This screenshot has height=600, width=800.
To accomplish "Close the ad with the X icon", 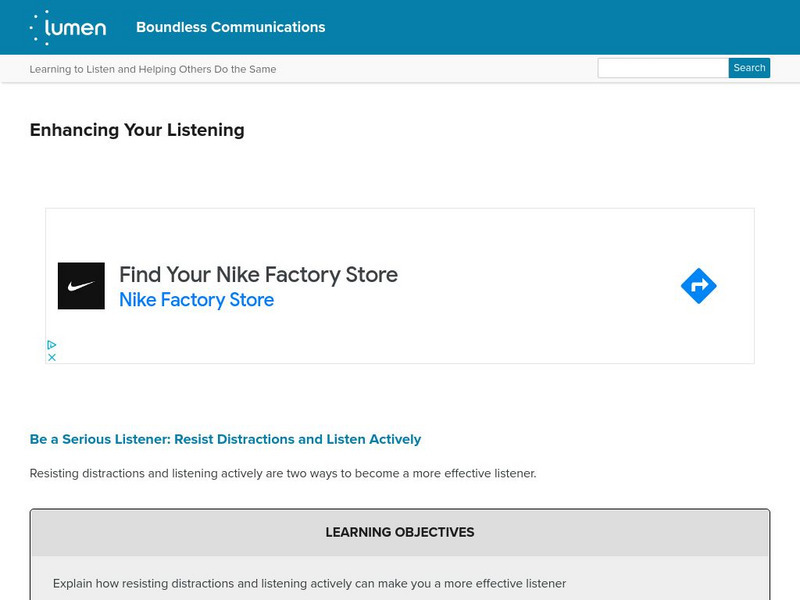I will point(52,357).
